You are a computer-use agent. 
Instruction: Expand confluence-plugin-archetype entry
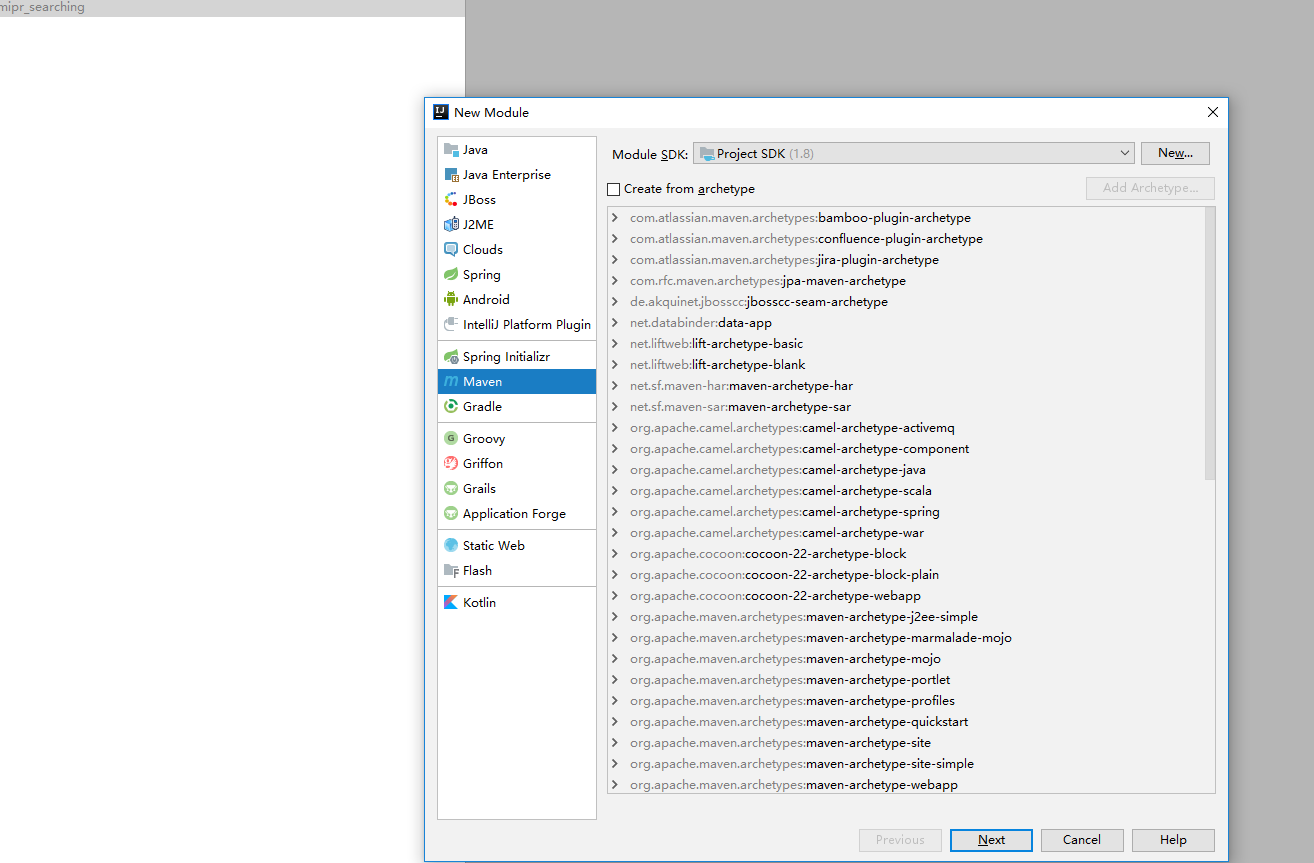point(615,239)
